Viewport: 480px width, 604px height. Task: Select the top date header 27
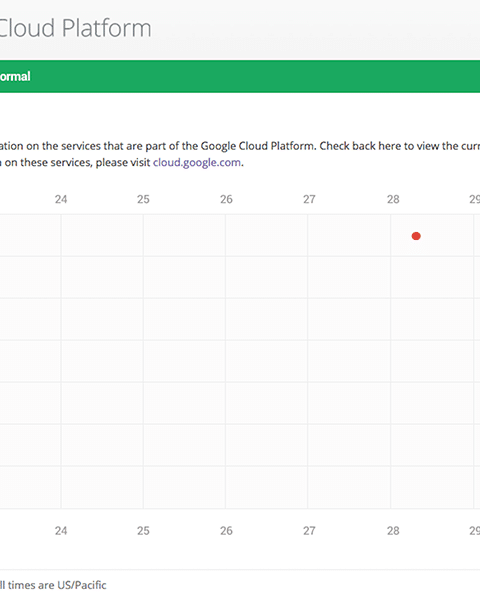309,199
